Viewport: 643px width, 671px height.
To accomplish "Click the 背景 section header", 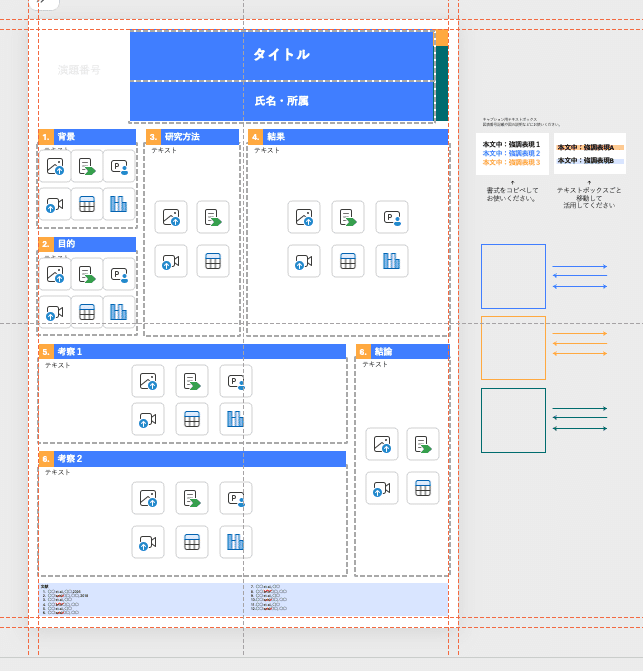I will pos(87,137).
